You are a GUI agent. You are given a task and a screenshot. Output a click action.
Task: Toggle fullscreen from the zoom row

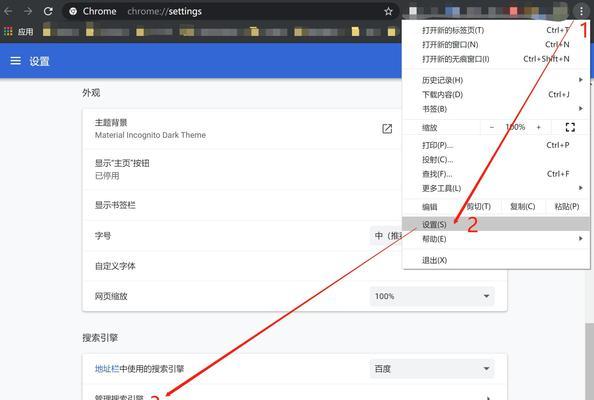(x=570, y=127)
